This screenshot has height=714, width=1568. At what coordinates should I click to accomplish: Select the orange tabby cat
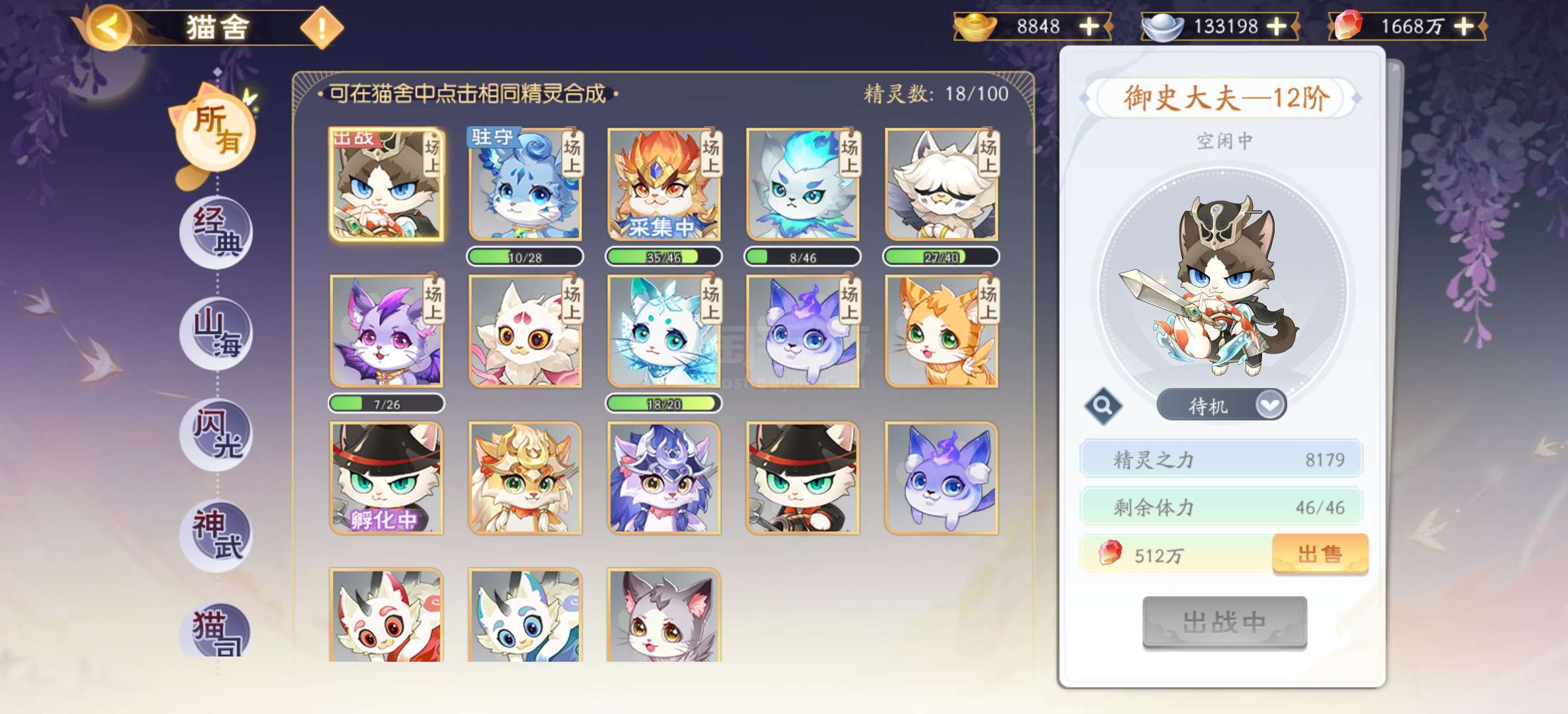(942, 331)
